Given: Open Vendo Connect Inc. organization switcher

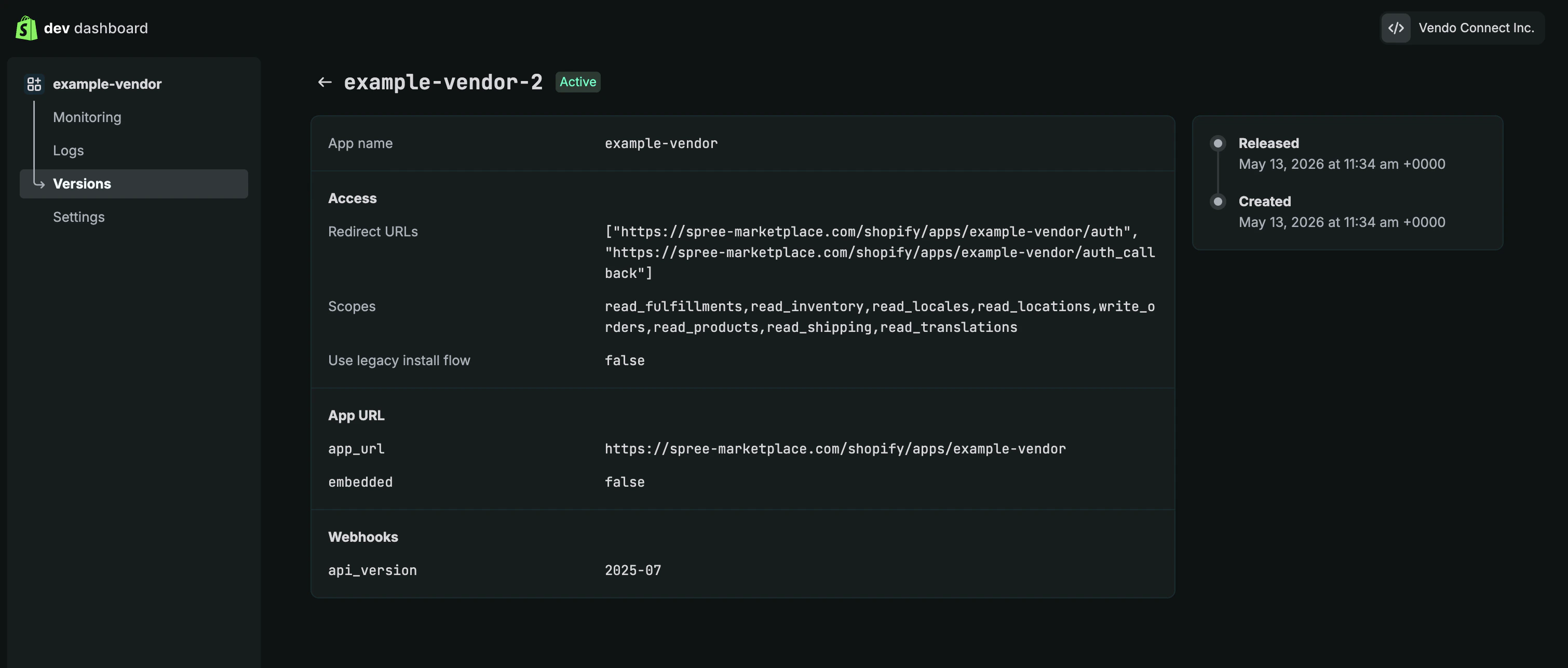Looking at the screenshot, I should click(1462, 28).
